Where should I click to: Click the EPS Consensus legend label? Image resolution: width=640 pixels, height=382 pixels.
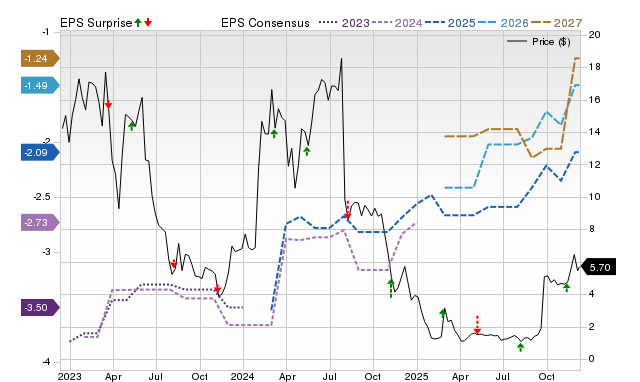[265, 23]
